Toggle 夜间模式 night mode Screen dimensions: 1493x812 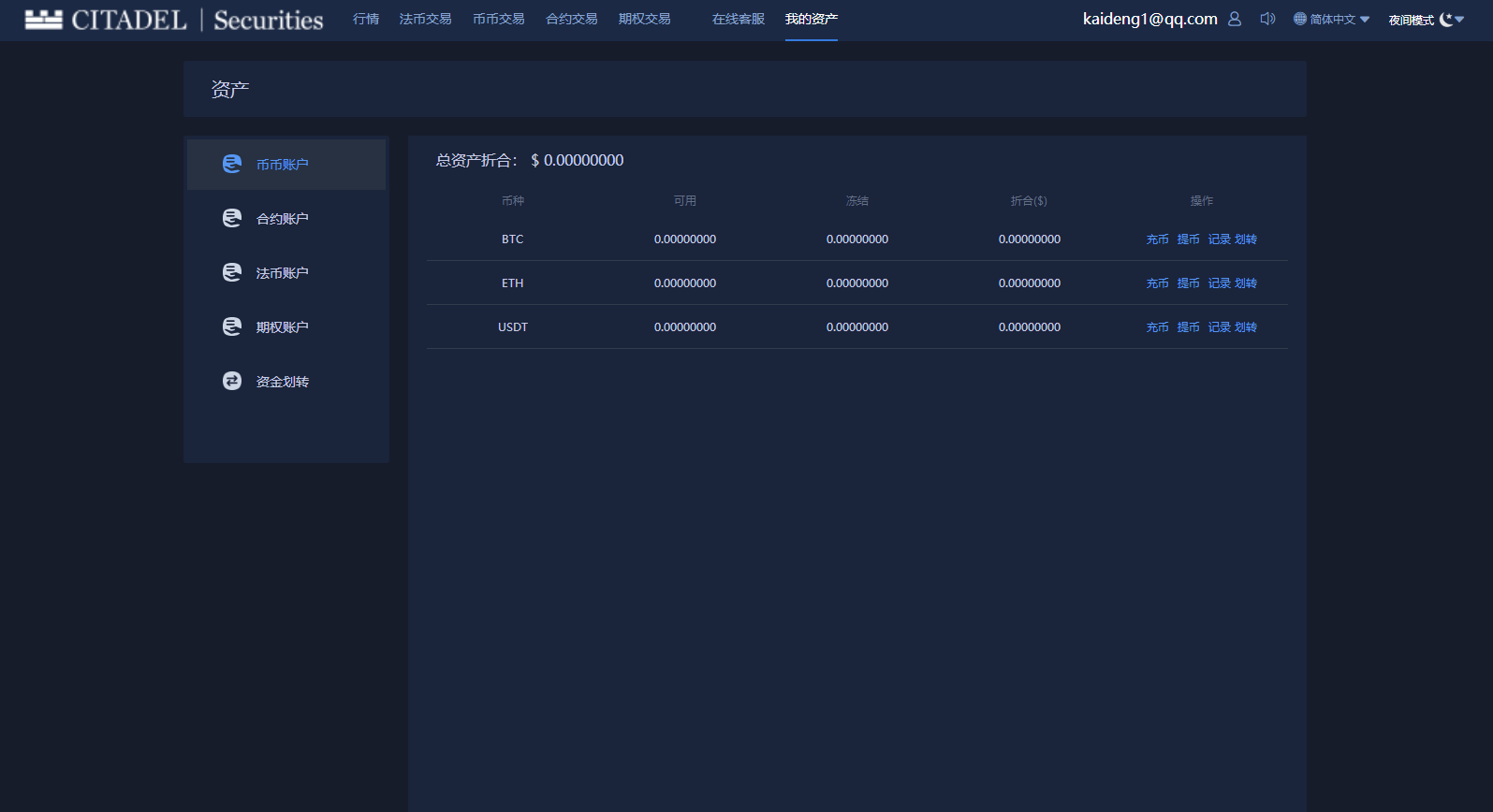[x=1412, y=20]
